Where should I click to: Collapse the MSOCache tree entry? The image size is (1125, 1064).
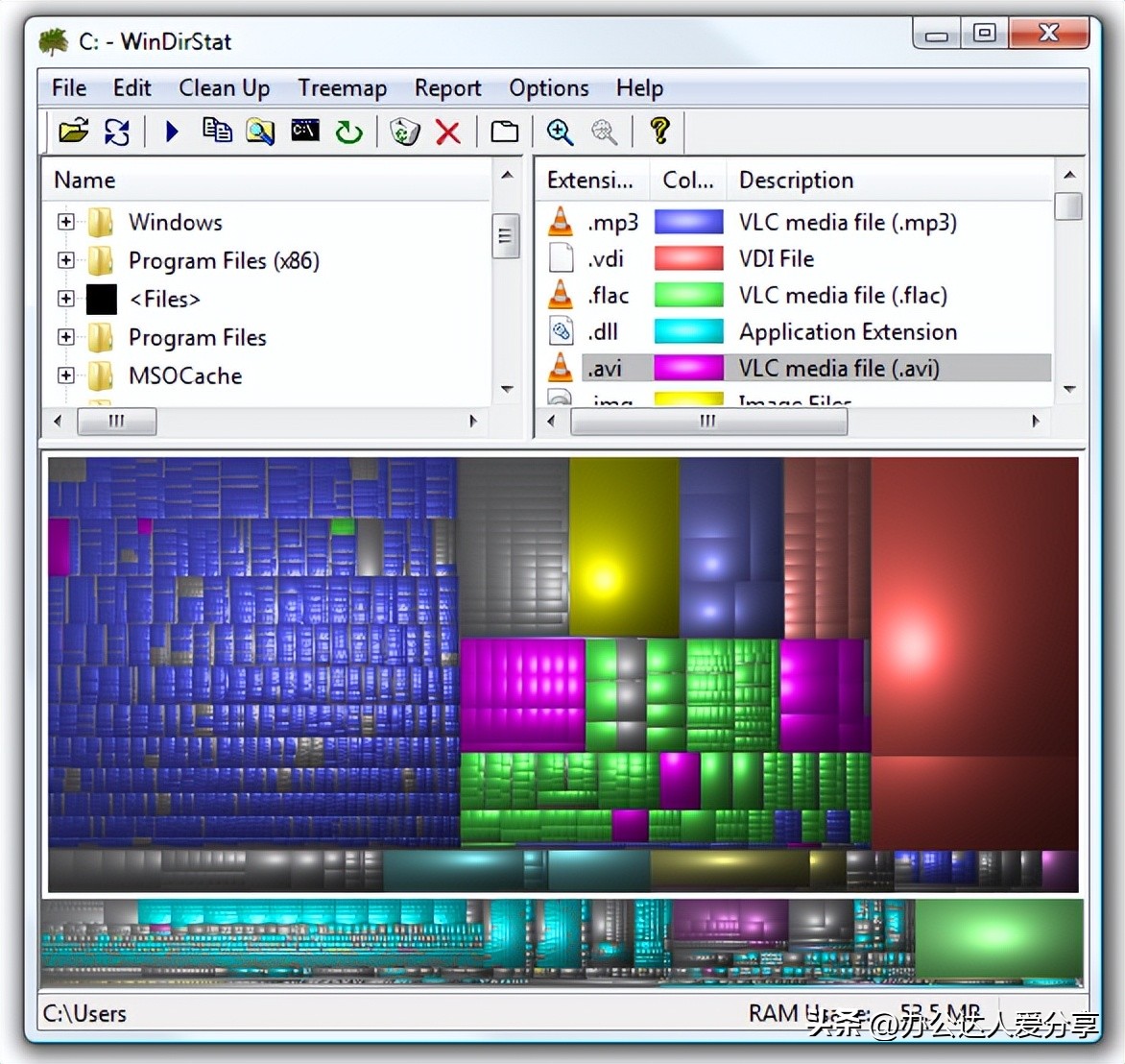(x=64, y=375)
